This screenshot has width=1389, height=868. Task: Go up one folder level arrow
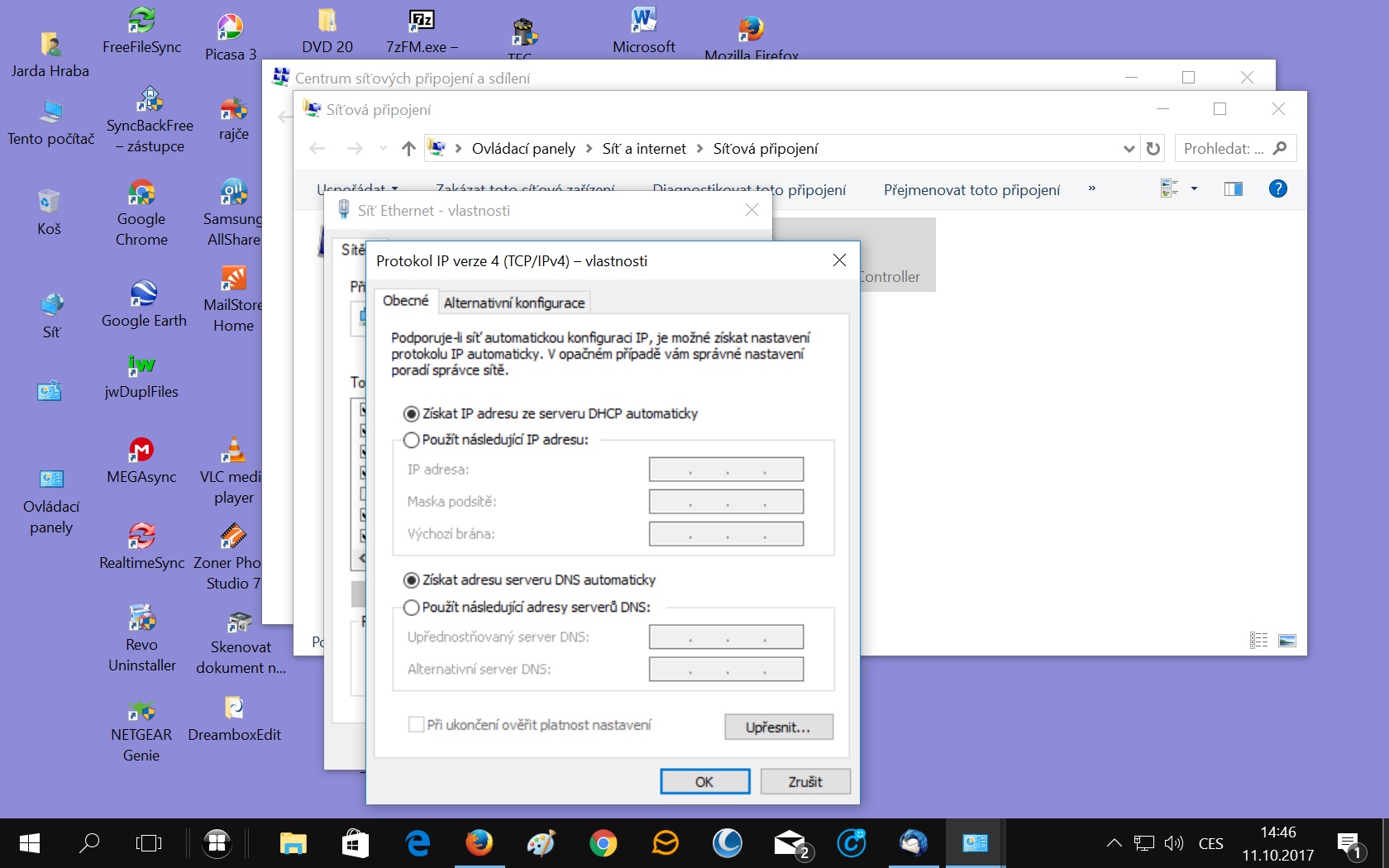point(408,149)
